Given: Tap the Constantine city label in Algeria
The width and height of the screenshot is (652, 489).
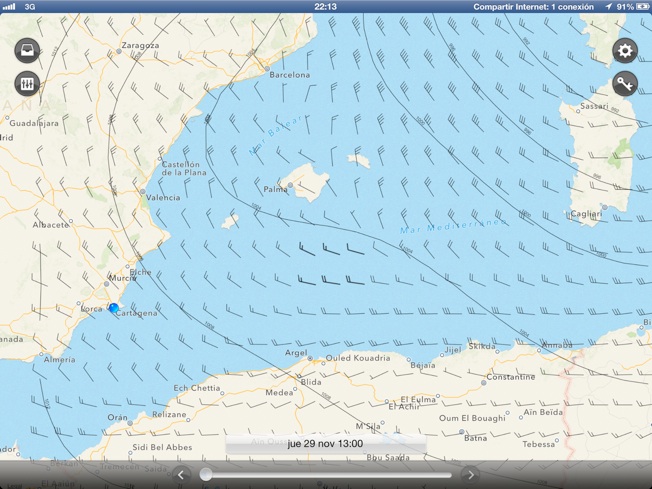Looking at the screenshot, I should pyautogui.click(x=510, y=378).
